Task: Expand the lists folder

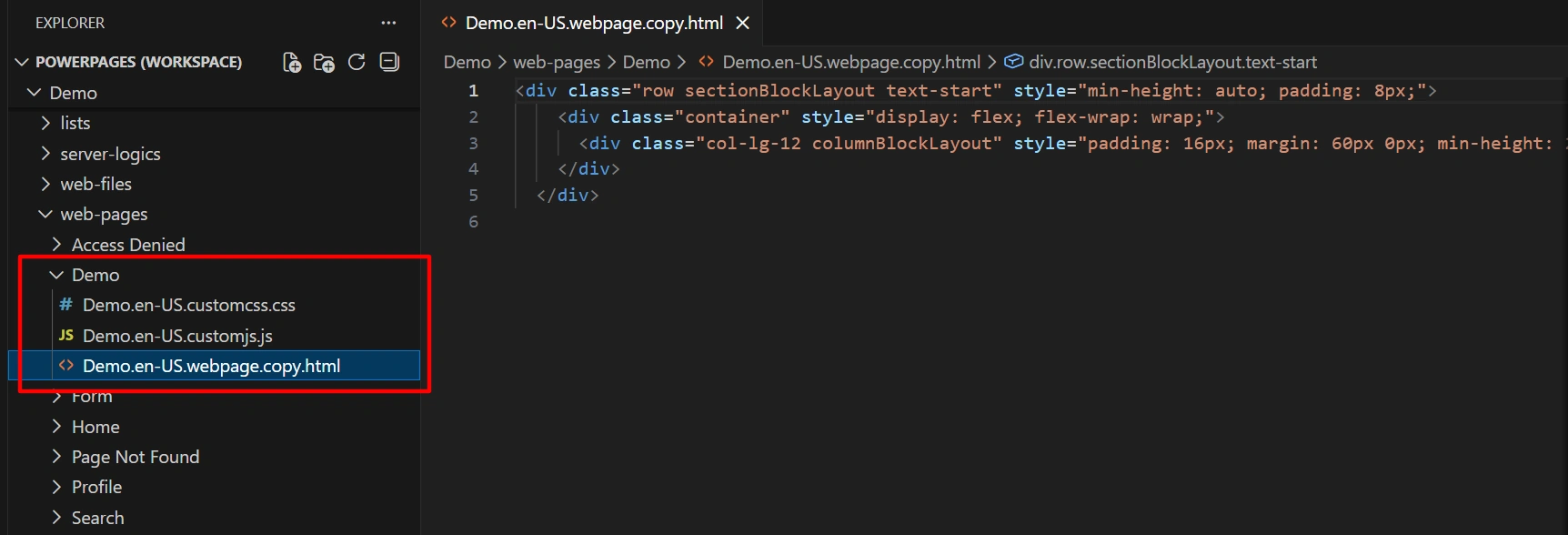Action: (45, 123)
